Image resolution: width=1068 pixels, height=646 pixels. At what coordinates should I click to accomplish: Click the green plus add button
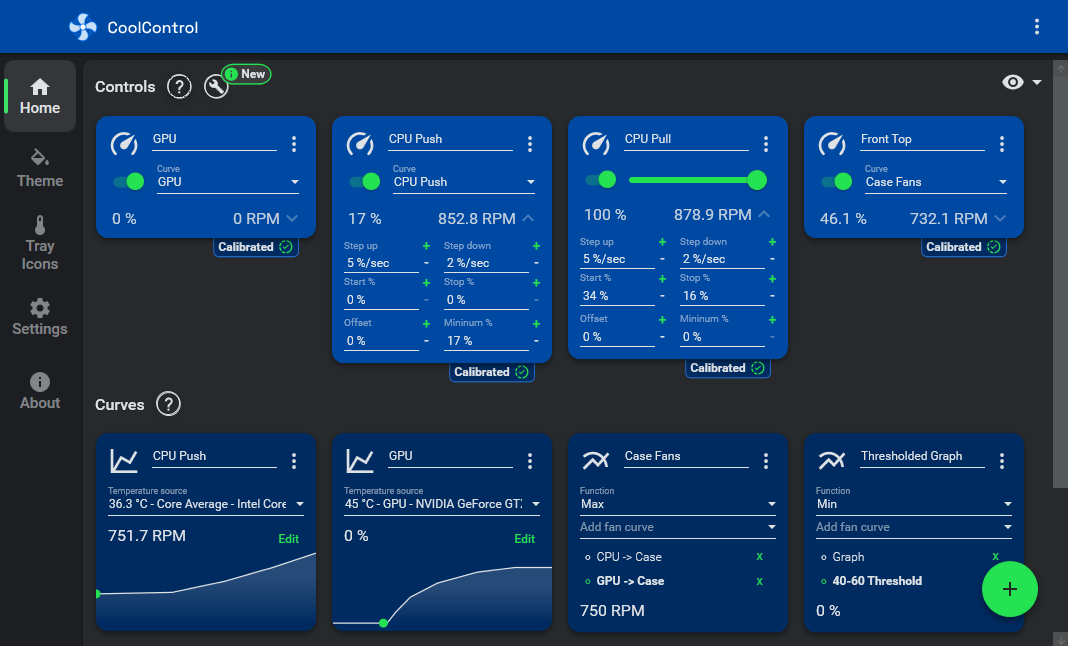point(1009,589)
